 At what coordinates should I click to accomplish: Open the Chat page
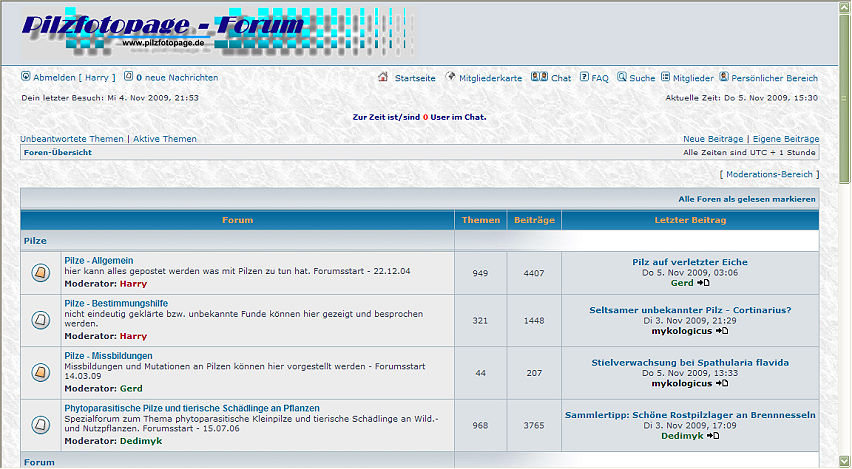pos(561,78)
